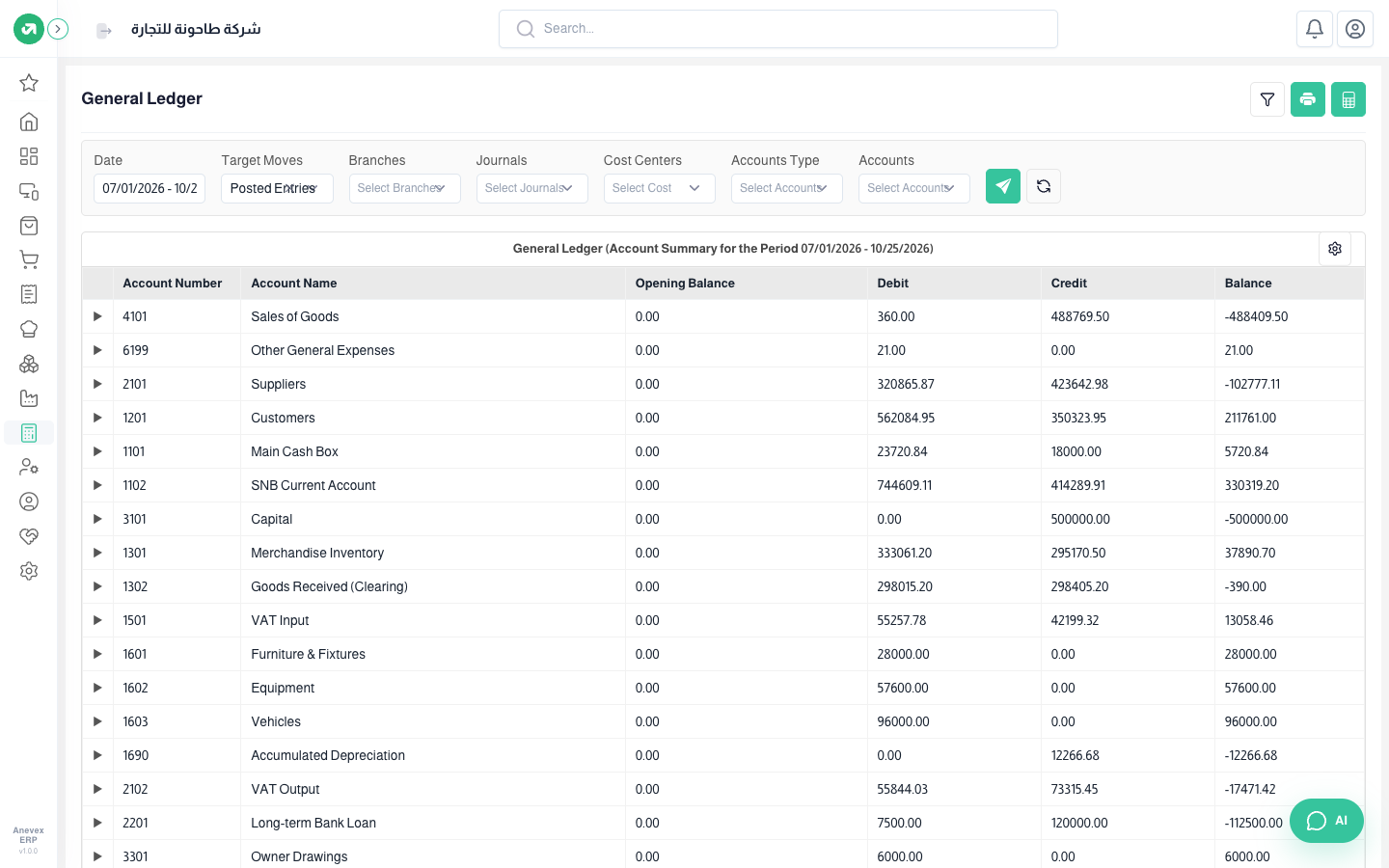Viewport: 1389px width, 868px height.
Task: Open the shopping bag module in sidebar
Action: pyautogui.click(x=29, y=226)
